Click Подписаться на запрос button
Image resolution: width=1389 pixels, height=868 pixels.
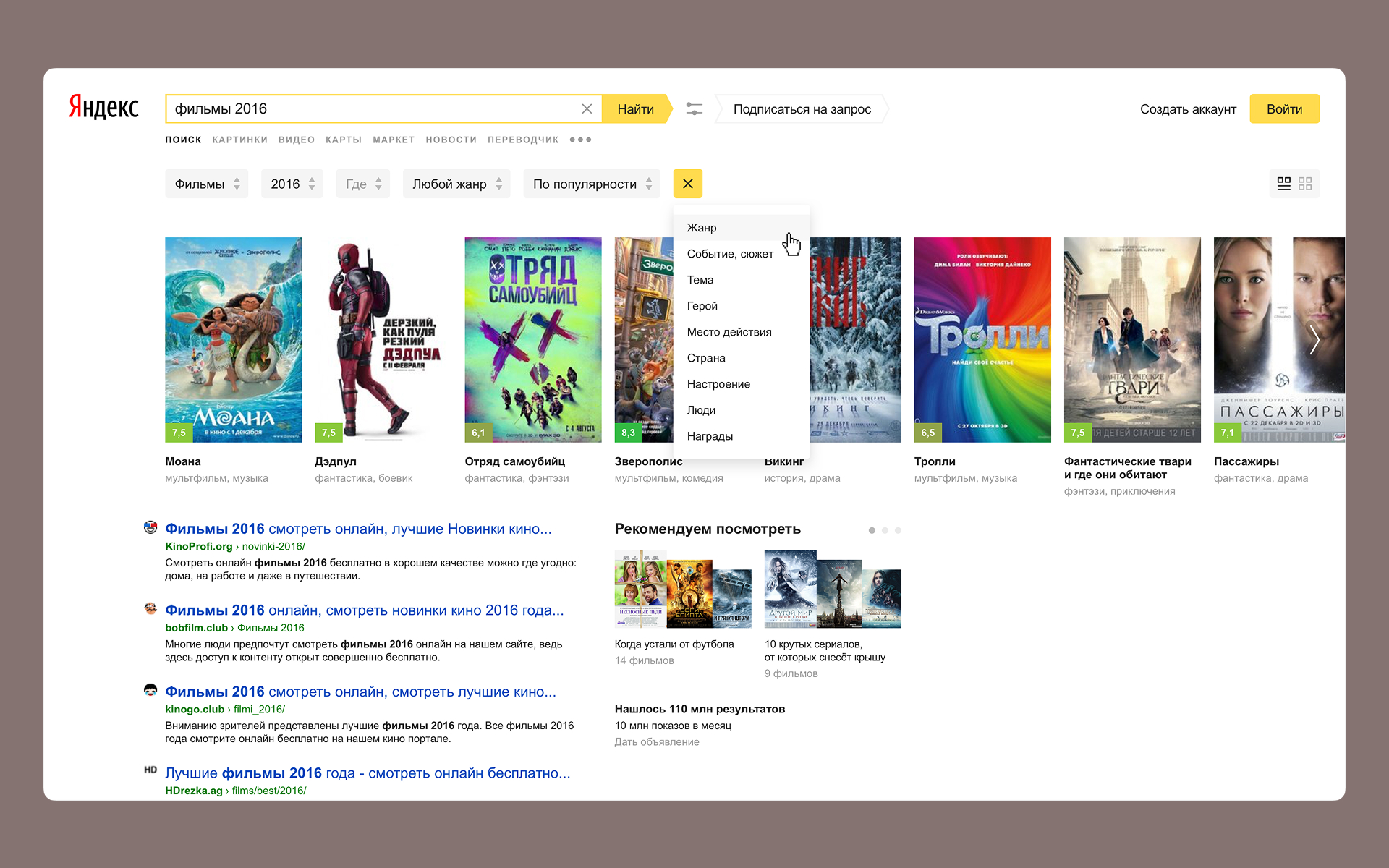coord(802,109)
